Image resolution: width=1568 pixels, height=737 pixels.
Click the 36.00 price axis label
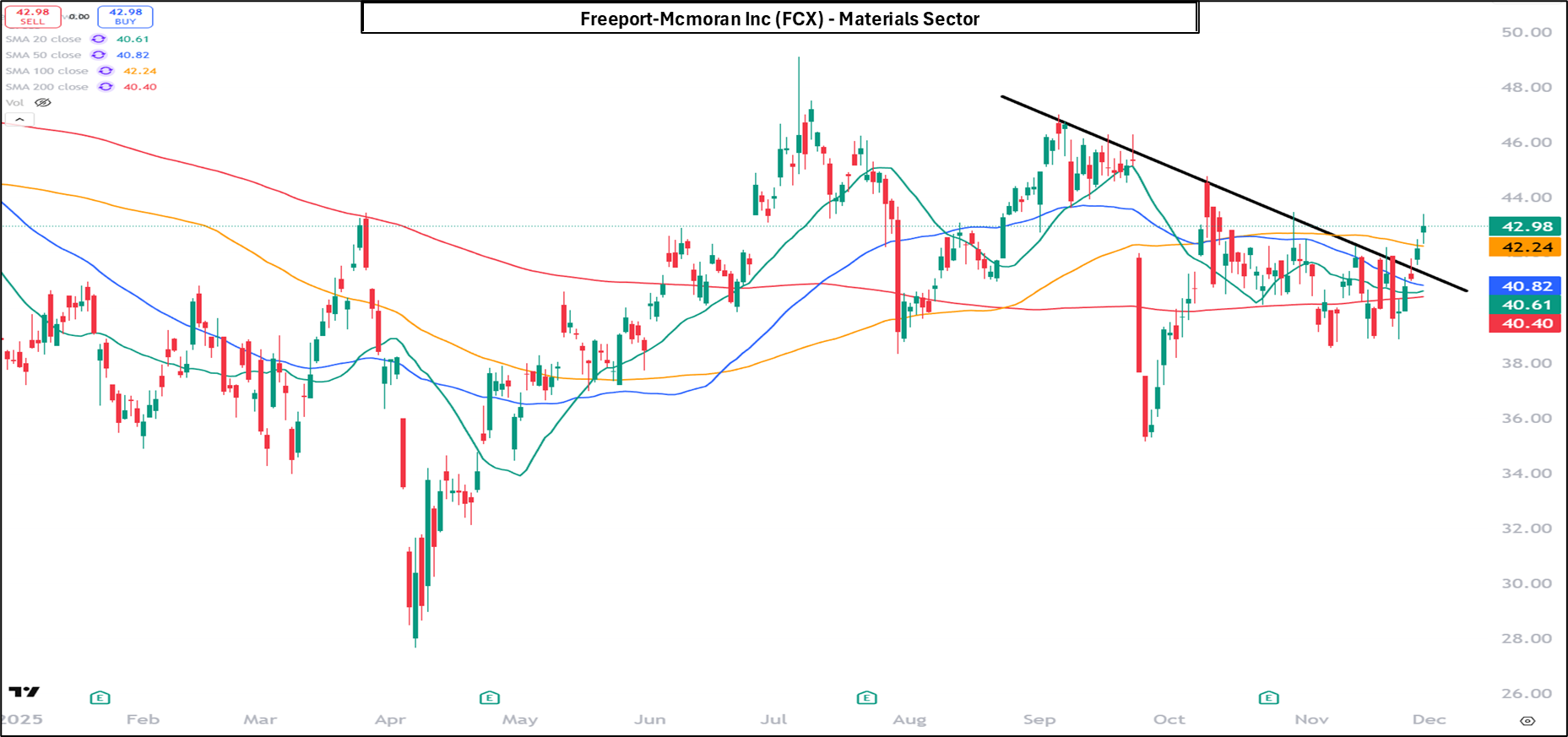1527,418
